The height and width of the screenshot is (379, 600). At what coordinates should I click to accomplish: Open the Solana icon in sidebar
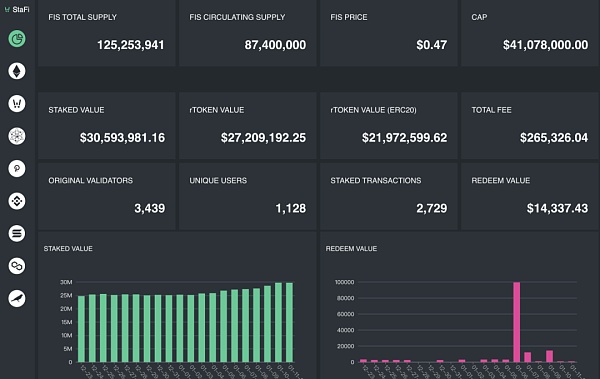click(17, 233)
